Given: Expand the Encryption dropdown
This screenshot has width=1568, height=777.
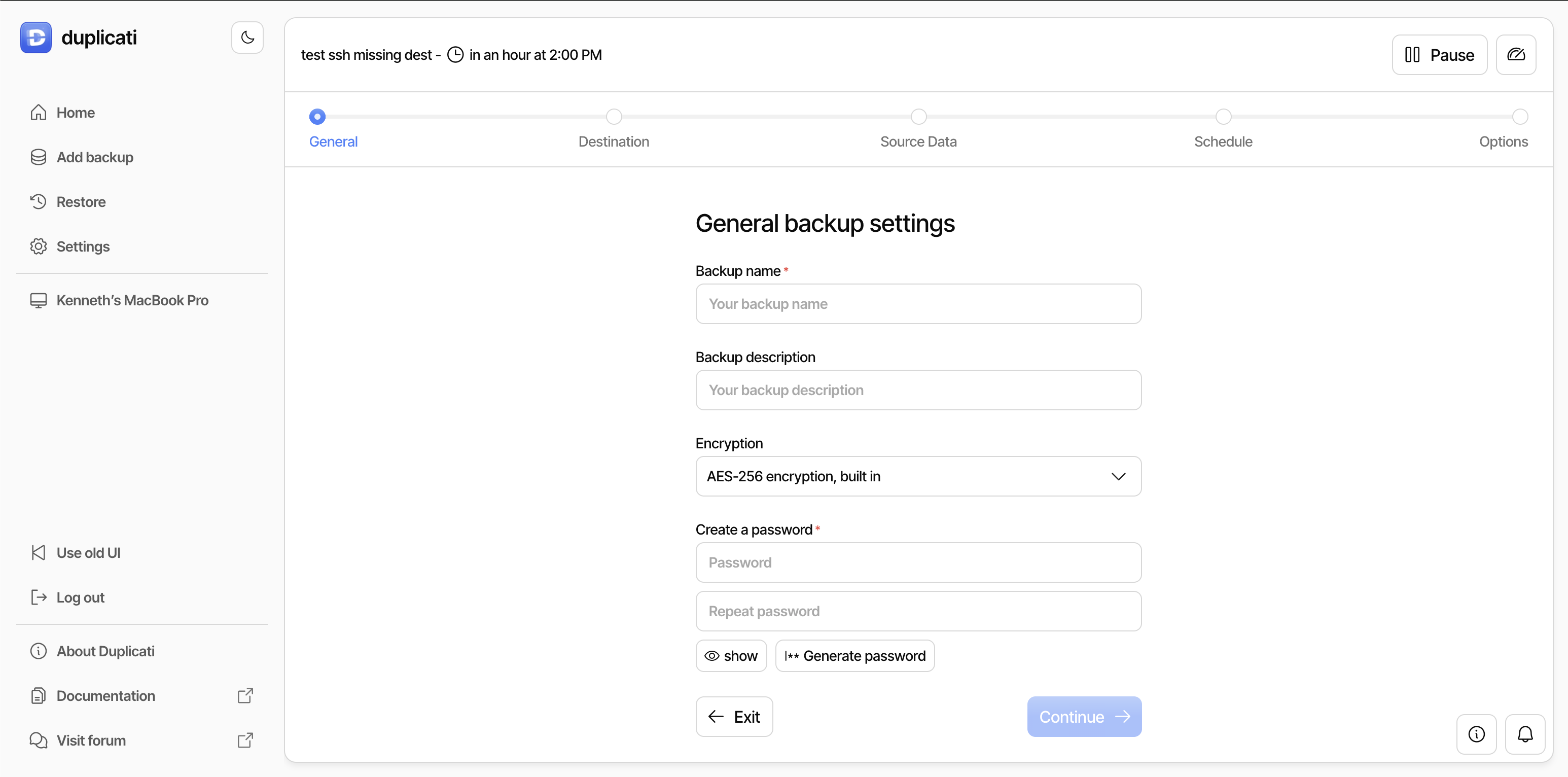Looking at the screenshot, I should tap(918, 476).
